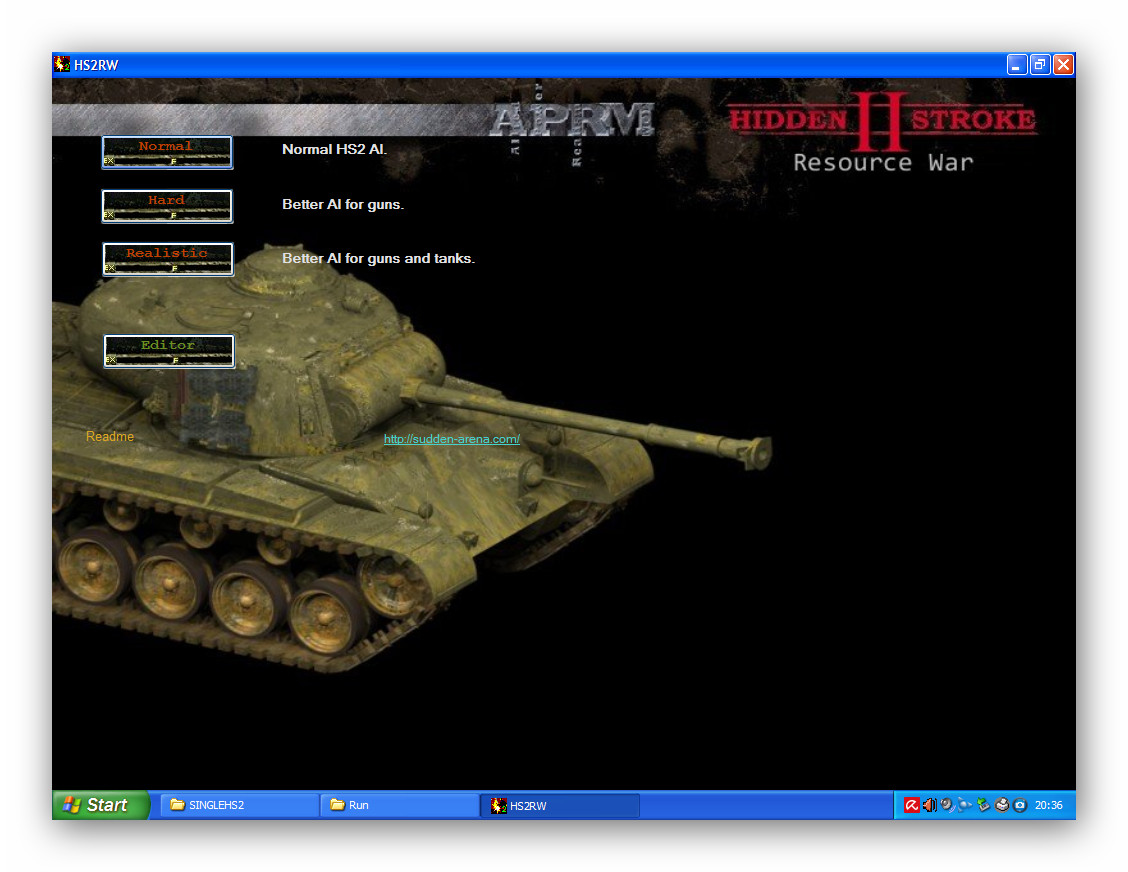Select the HS2RW taskbar button
The height and width of the screenshot is (872, 1128).
tap(560, 805)
